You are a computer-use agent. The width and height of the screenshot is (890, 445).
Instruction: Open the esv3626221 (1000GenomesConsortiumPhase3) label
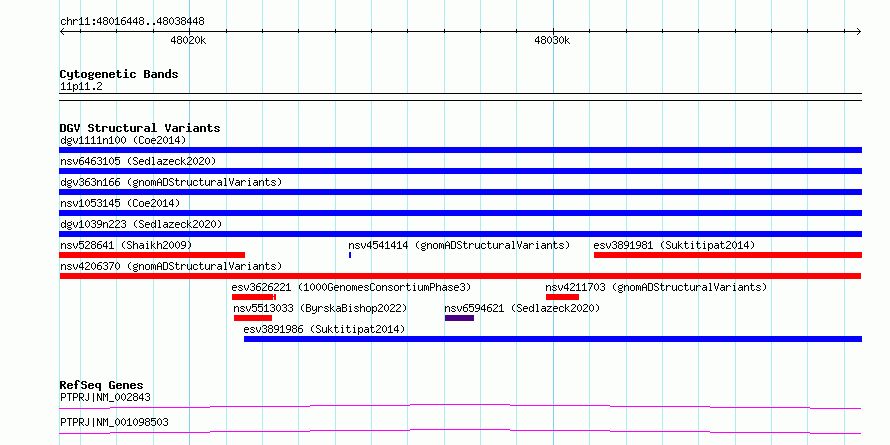(351, 287)
